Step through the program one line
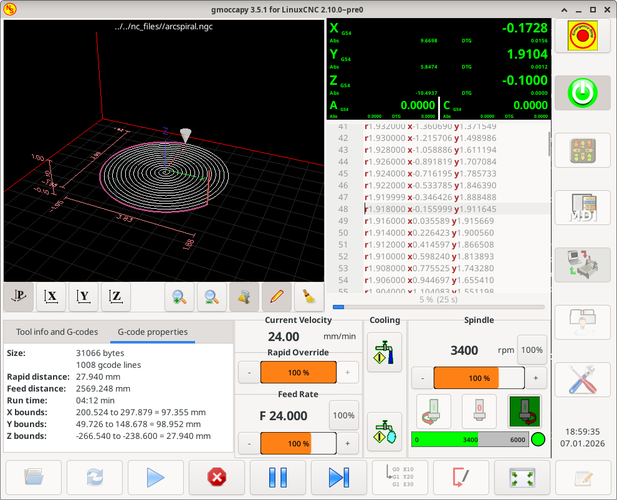Screen dimensions: 617x500 tap(338, 476)
